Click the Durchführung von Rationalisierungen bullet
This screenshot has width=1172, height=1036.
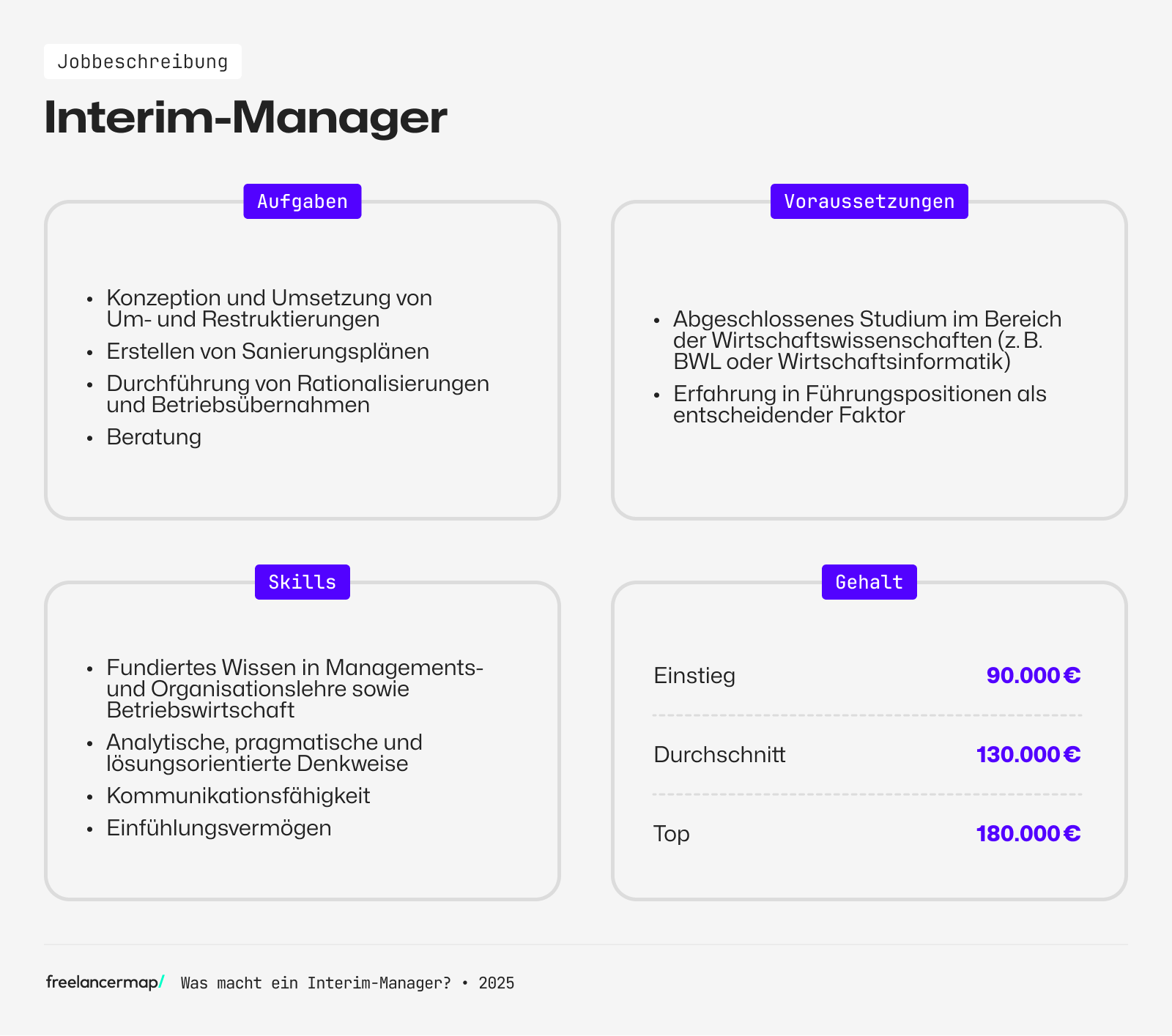[x=297, y=394]
